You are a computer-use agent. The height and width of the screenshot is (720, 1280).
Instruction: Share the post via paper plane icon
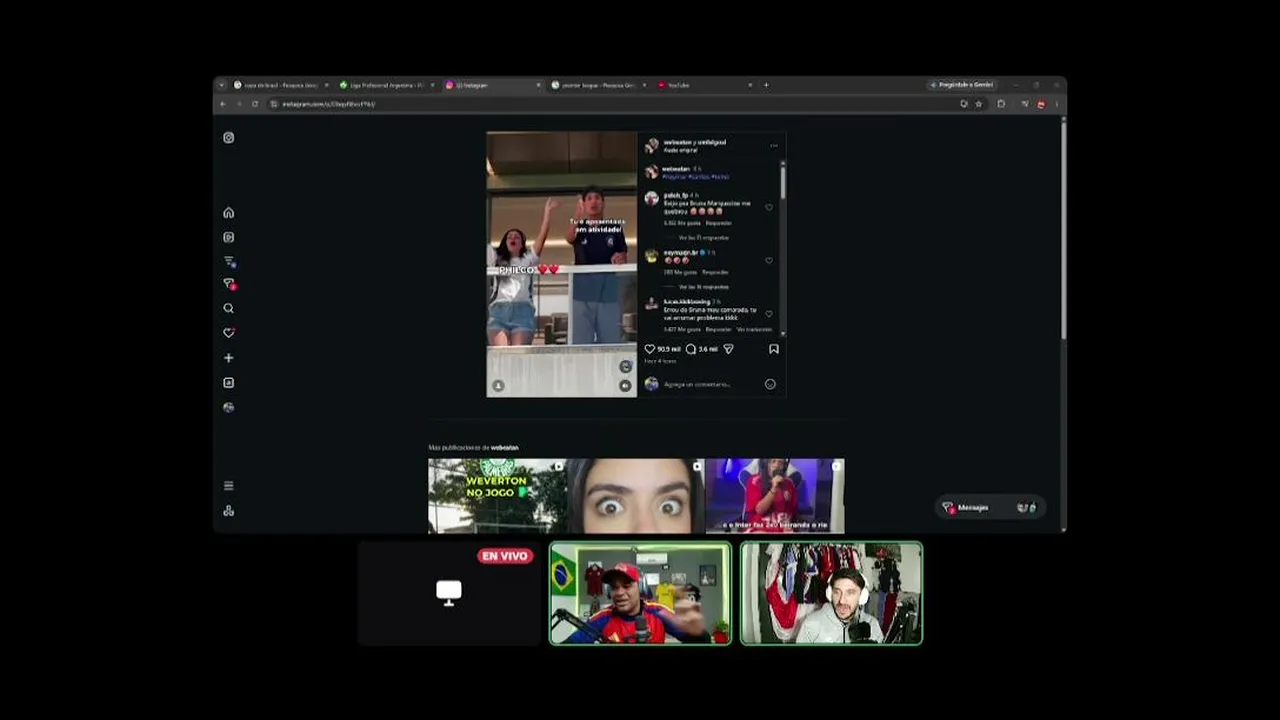tap(728, 349)
